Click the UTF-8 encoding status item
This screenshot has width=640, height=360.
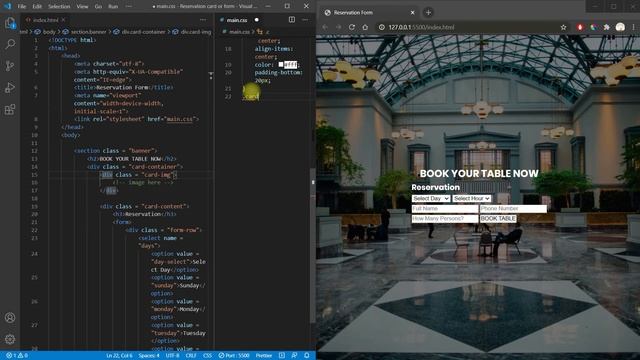(172, 356)
